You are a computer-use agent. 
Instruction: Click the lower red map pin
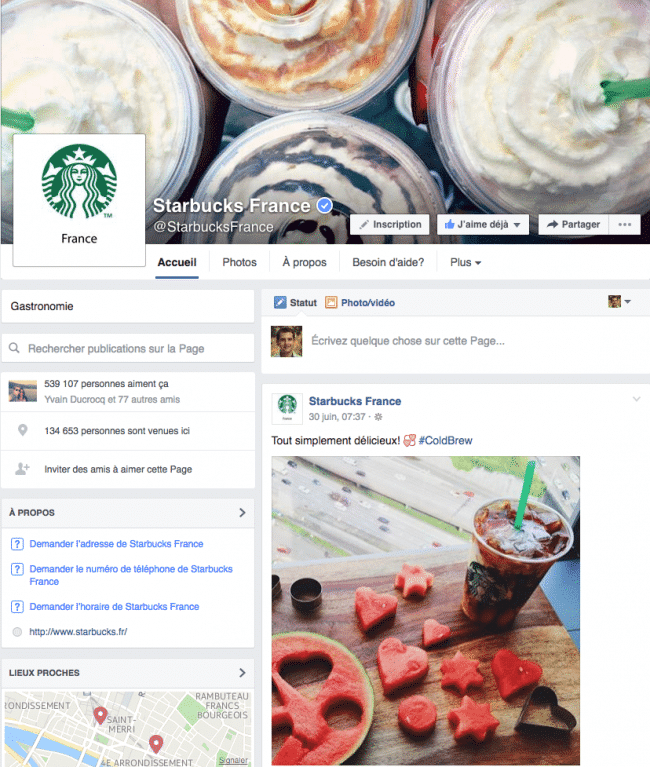[156, 744]
